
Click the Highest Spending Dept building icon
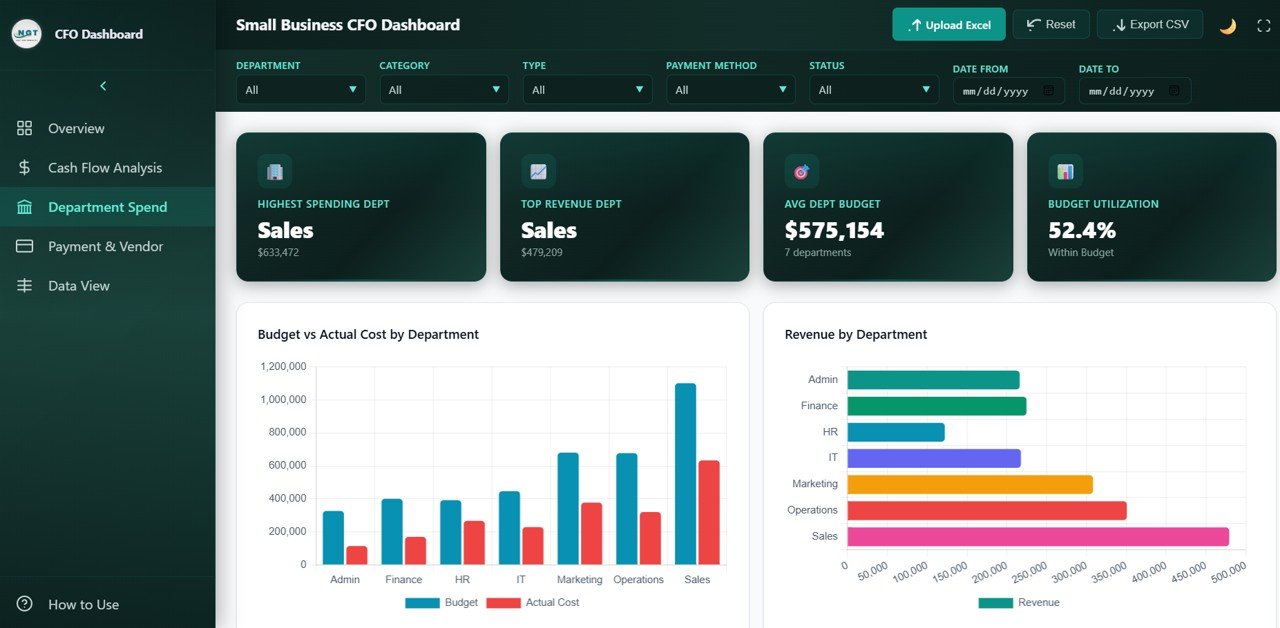pos(274,171)
